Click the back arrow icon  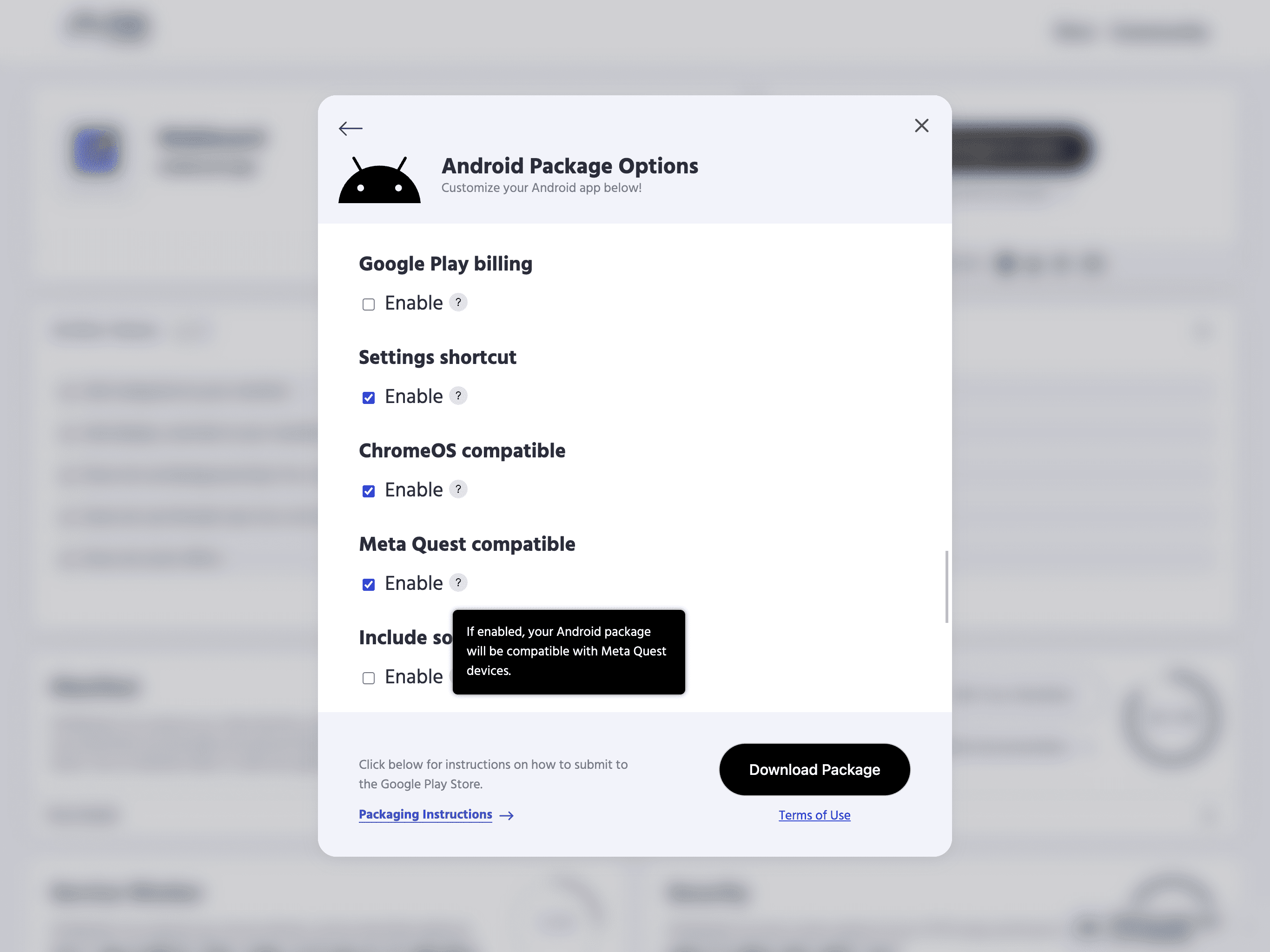click(350, 127)
